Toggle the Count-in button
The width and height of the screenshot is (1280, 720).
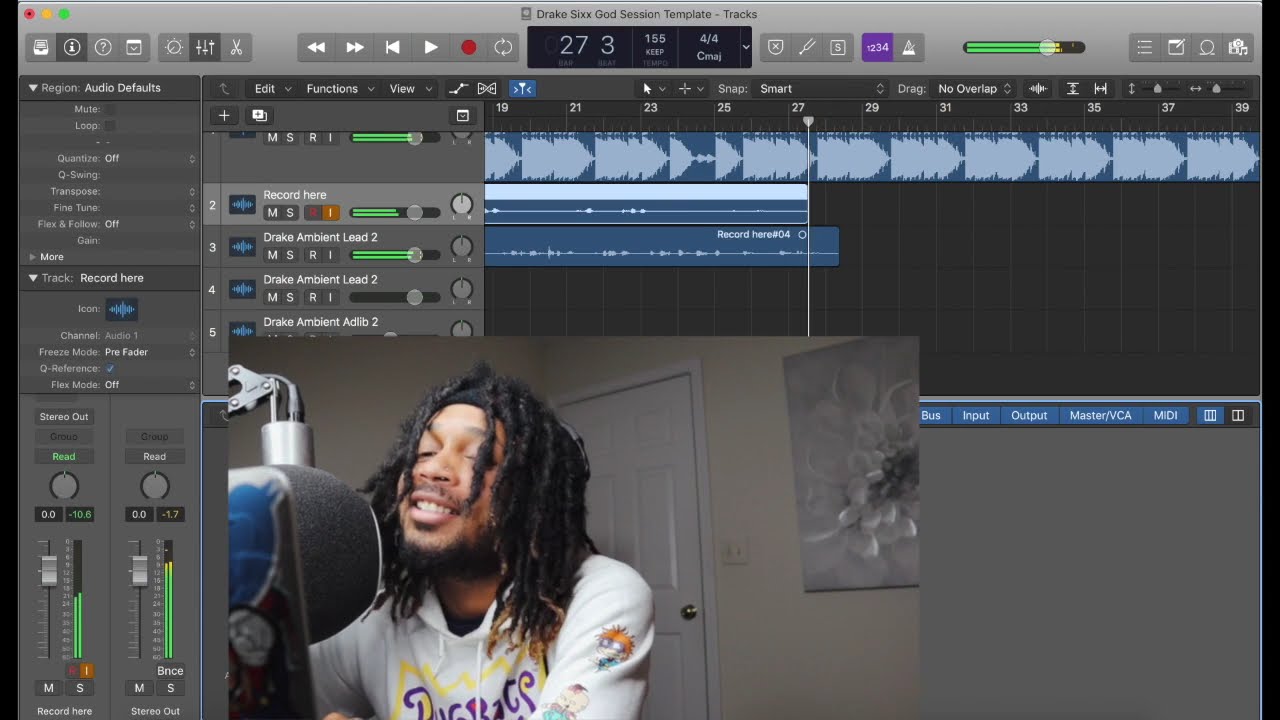pos(877,47)
